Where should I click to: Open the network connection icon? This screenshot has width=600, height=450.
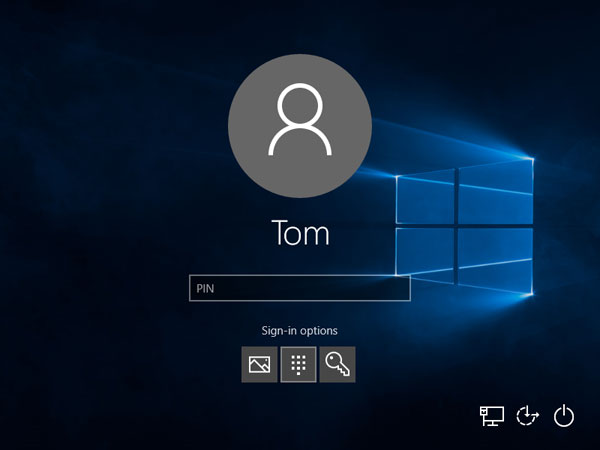[x=491, y=415]
